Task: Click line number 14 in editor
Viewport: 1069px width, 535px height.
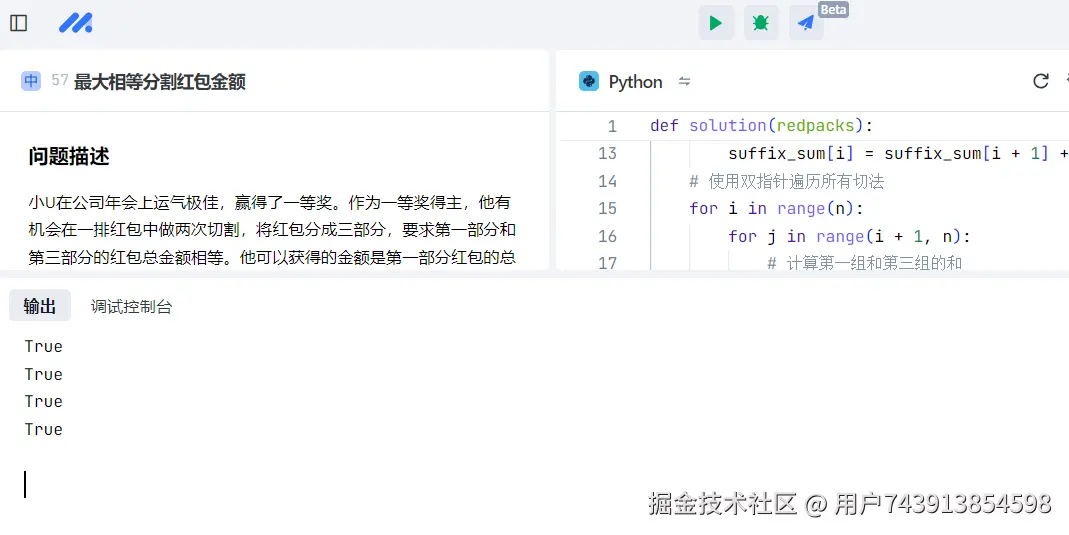Action: tap(607, 181)
